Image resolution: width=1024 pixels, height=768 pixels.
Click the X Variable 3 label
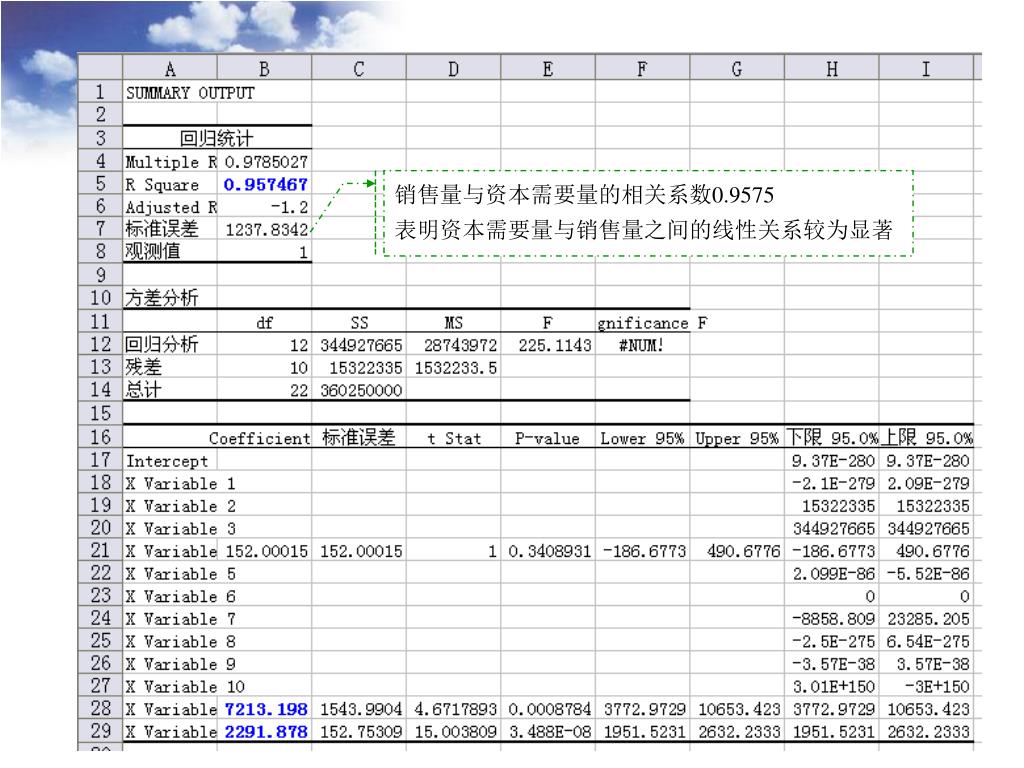pos(180,528)
